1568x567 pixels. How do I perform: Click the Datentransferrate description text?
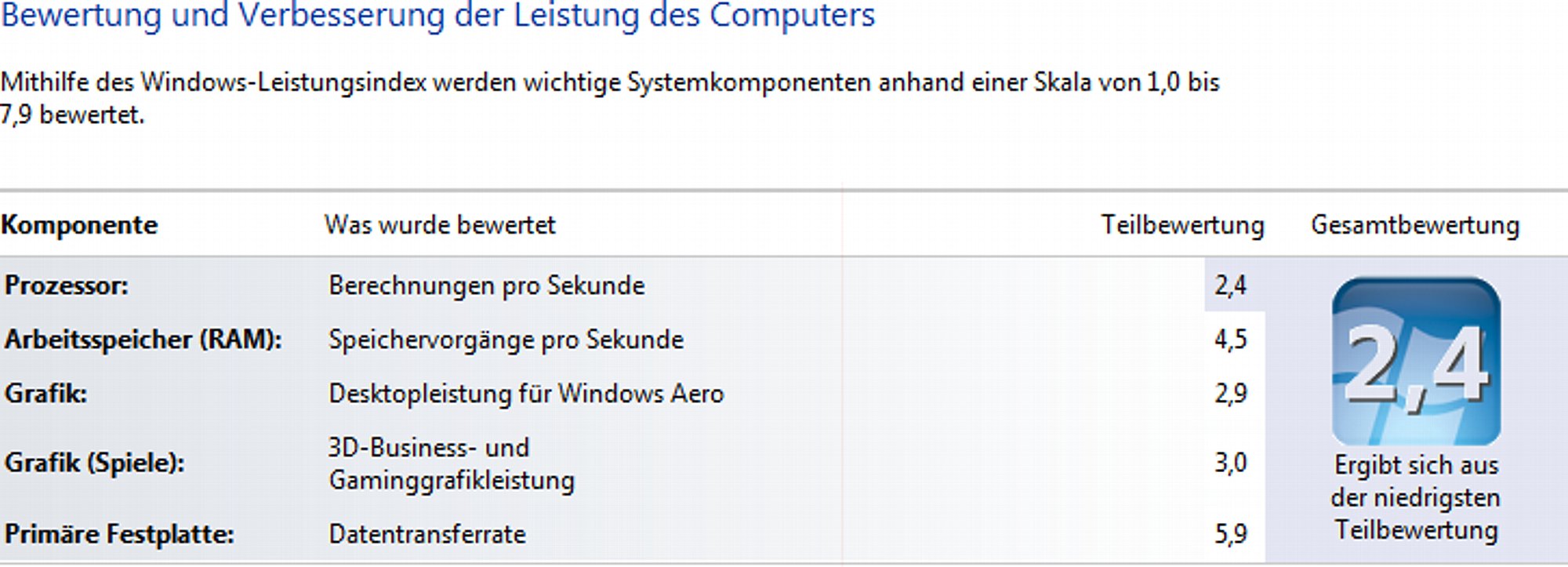[427, 534]
